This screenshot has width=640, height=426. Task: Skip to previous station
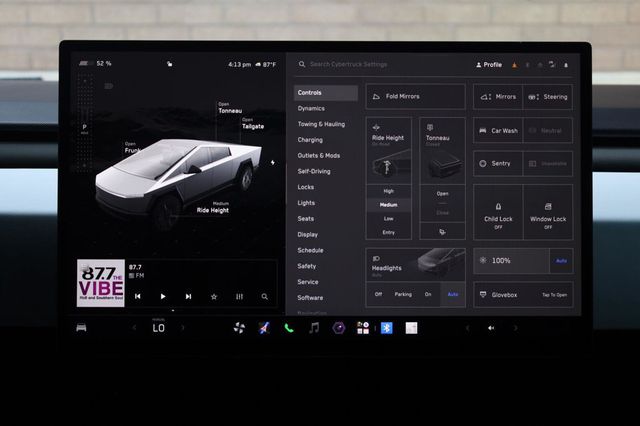[138, 296]
